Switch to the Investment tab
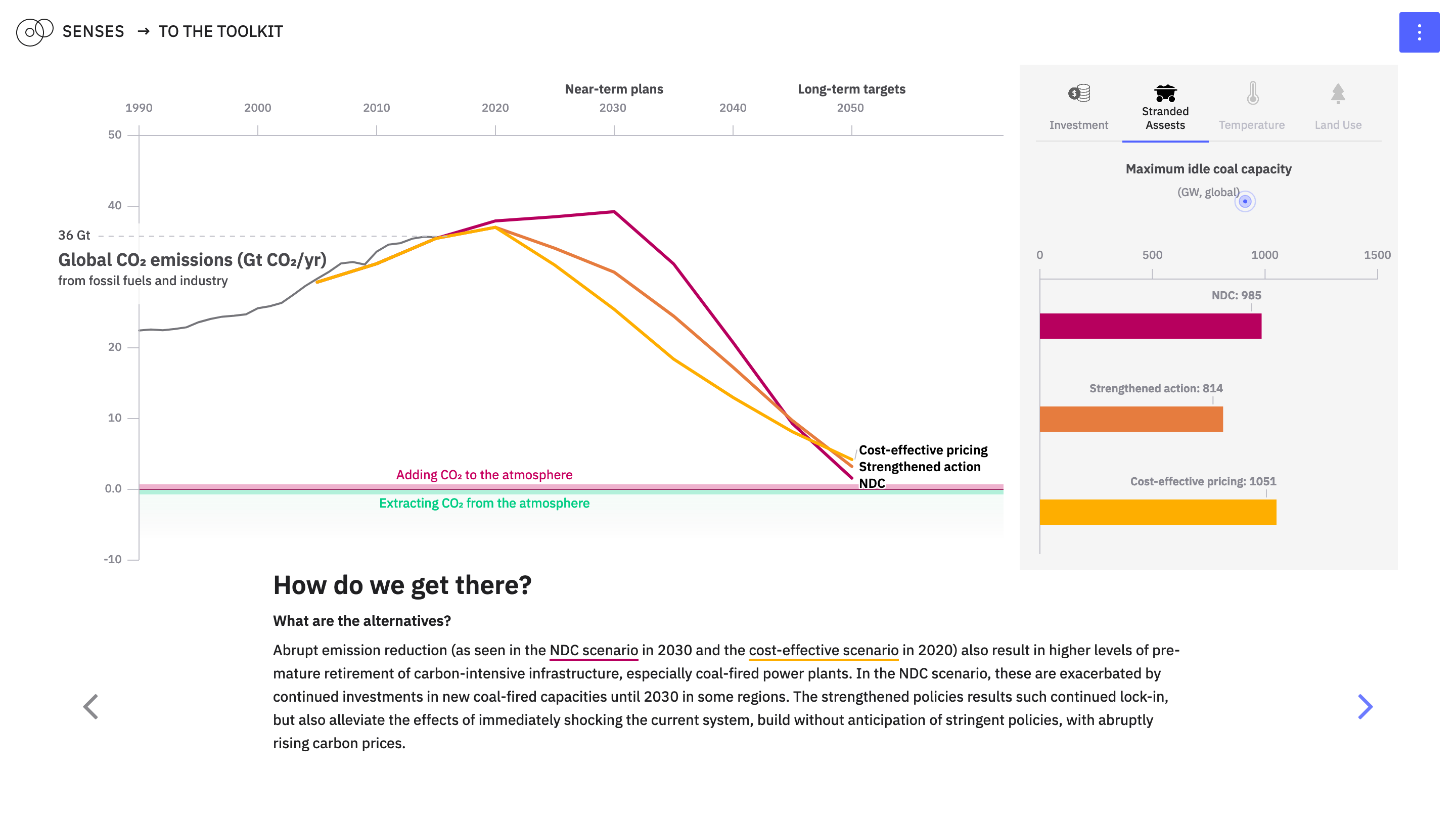This screenshot has width=1456, height=819. (1078, 125)
